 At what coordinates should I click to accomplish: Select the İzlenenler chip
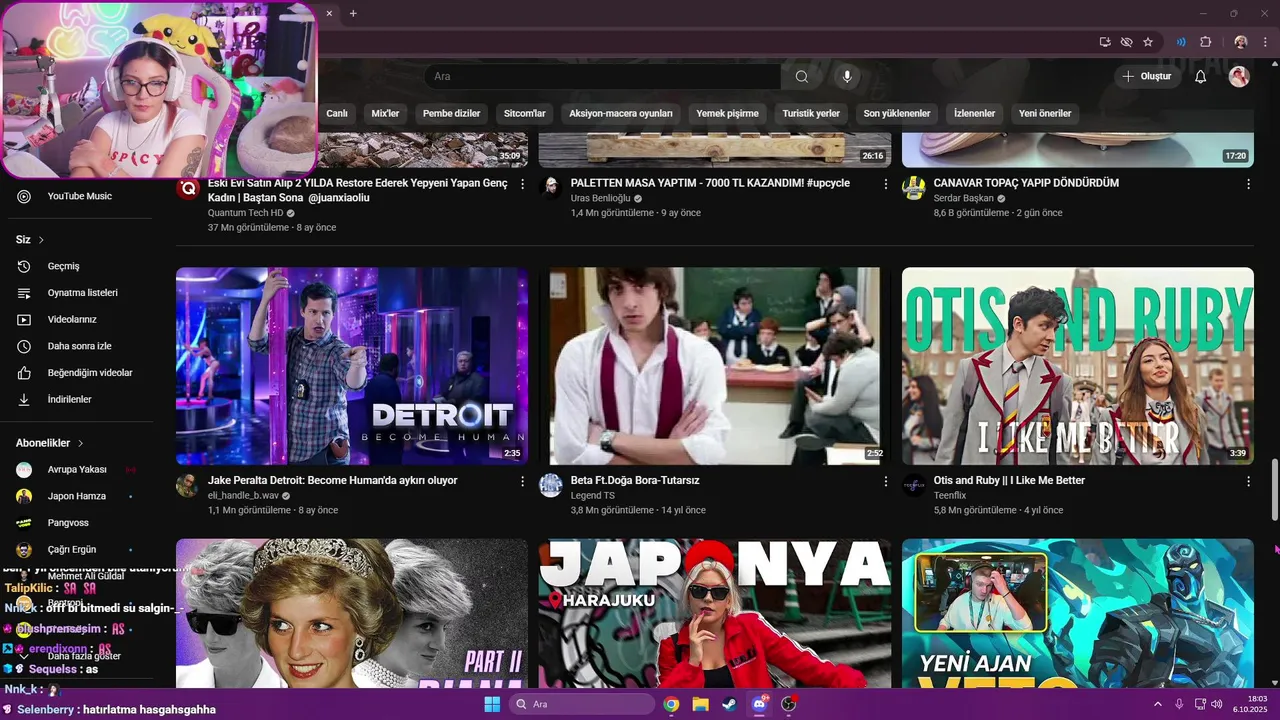pyautogui.click(x=975, y=113)
